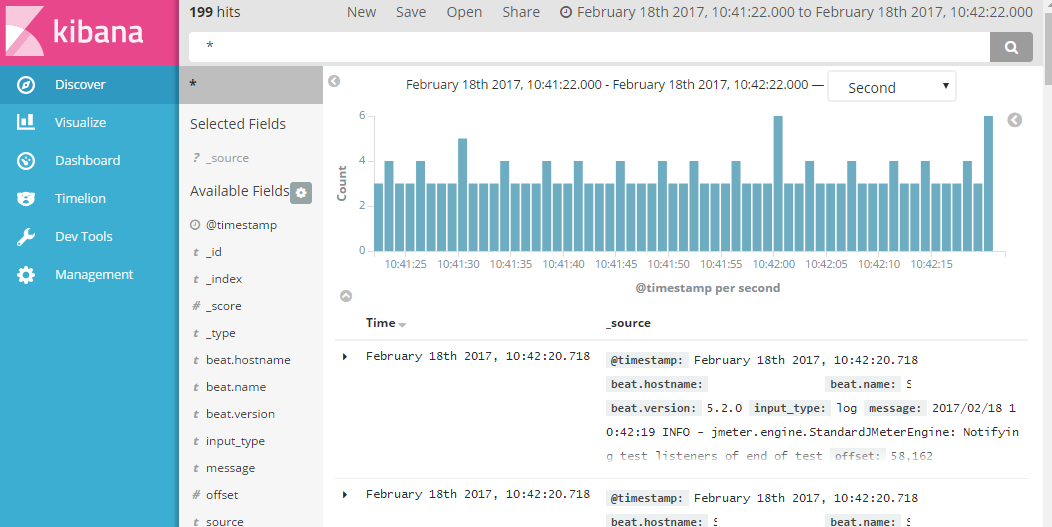Select the message field
The width and height of the screenshot is (1052, 527).
pos(230,468)
